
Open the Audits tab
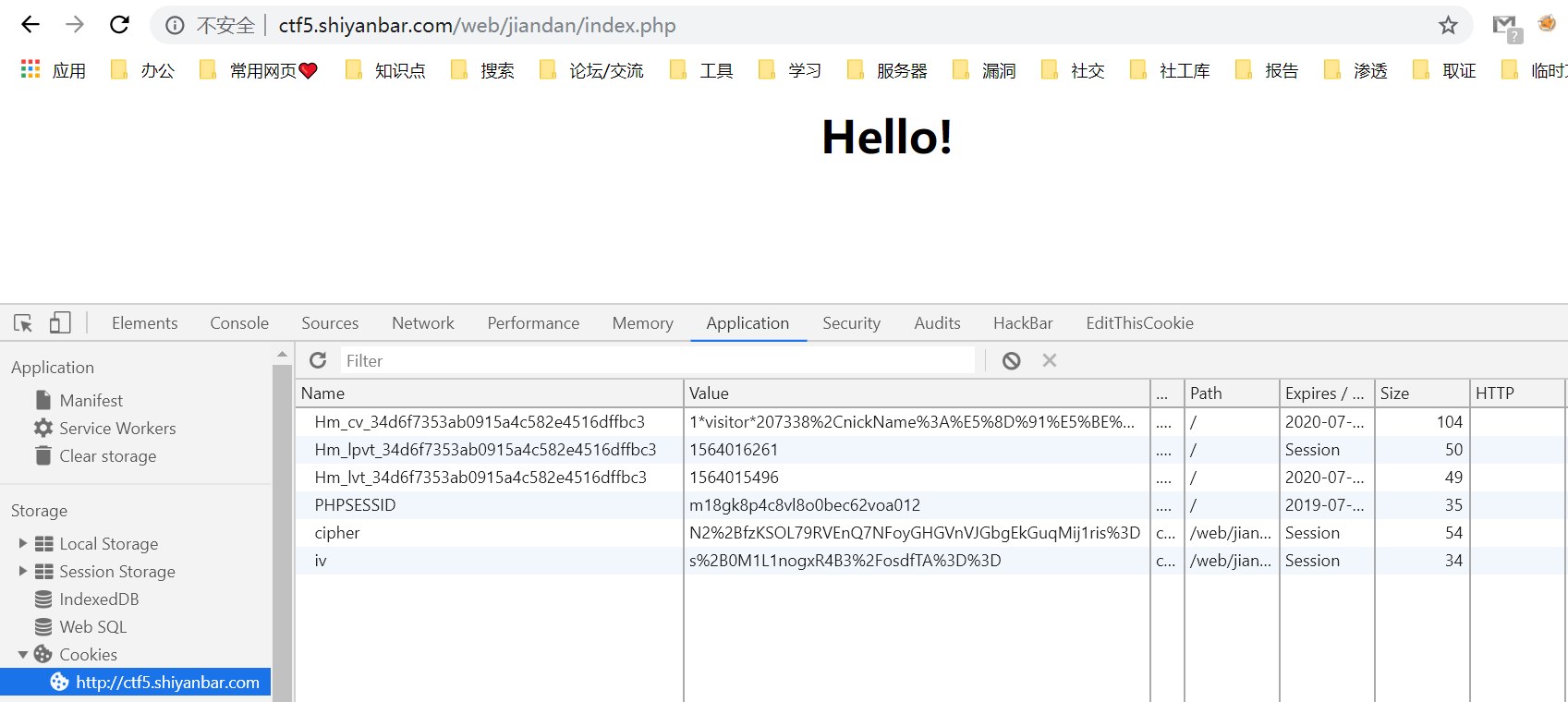click(x=937, y=323)
